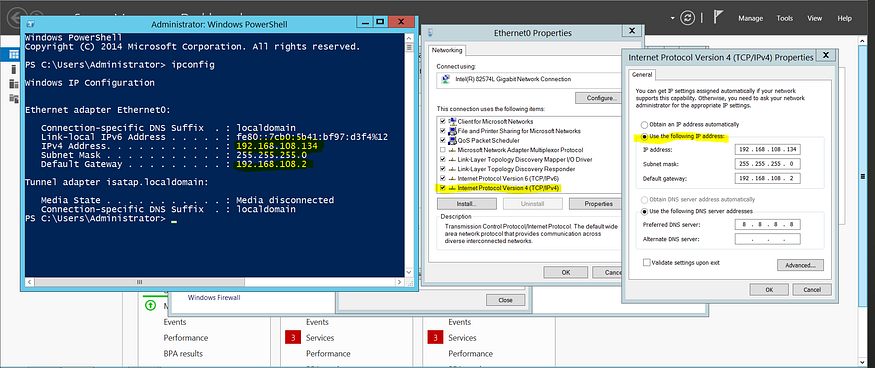The width and height of the screenshot is (875, 368).
Task: Open the View menu
Action: pos(815,18)
